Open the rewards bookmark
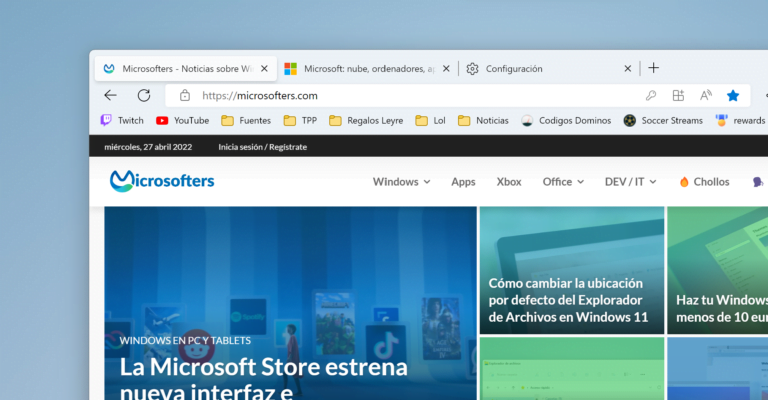 741,120
